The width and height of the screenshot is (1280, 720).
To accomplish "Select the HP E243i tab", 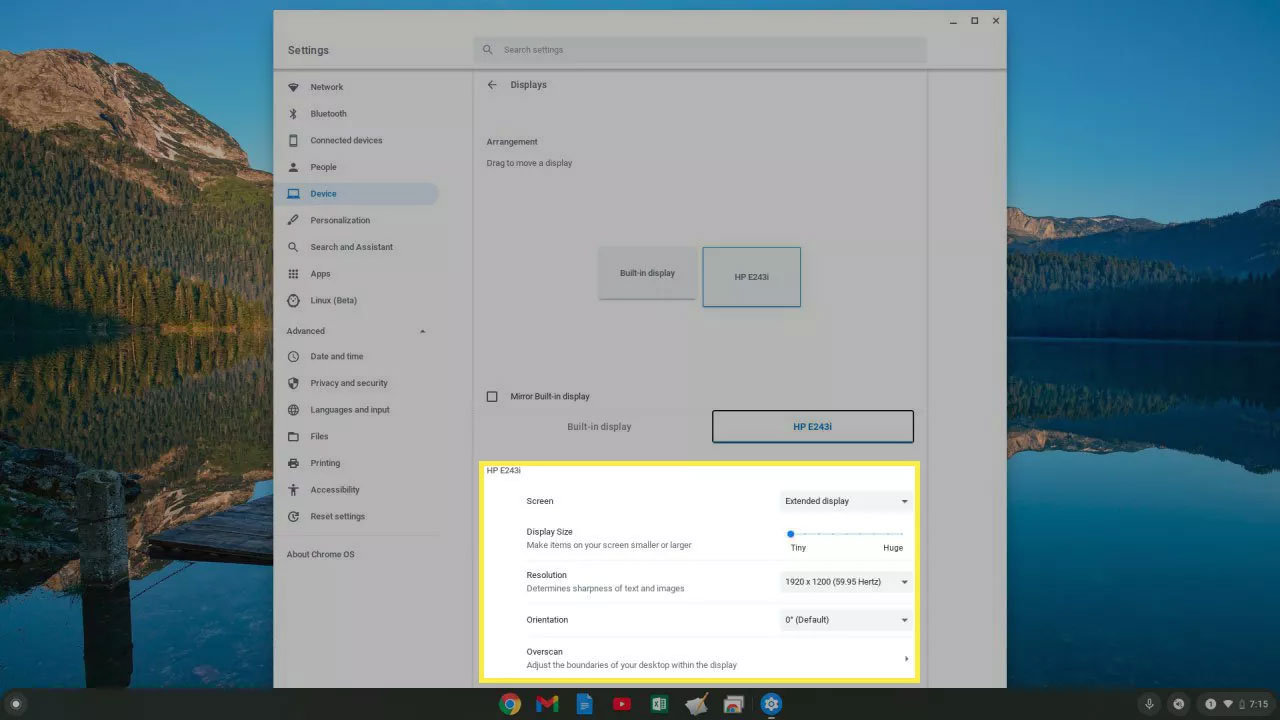I will 813,427.
